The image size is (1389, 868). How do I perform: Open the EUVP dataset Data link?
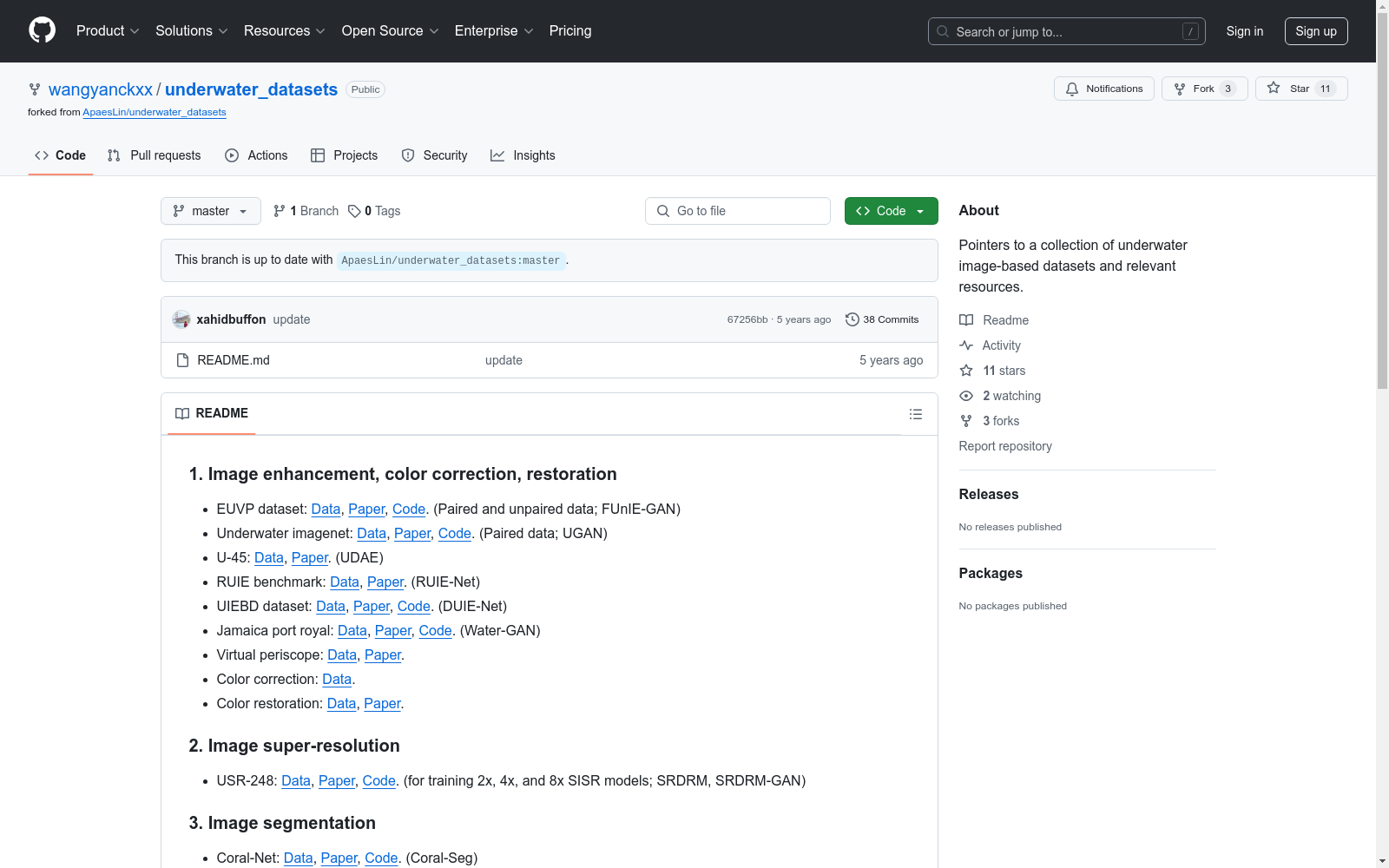326,509
